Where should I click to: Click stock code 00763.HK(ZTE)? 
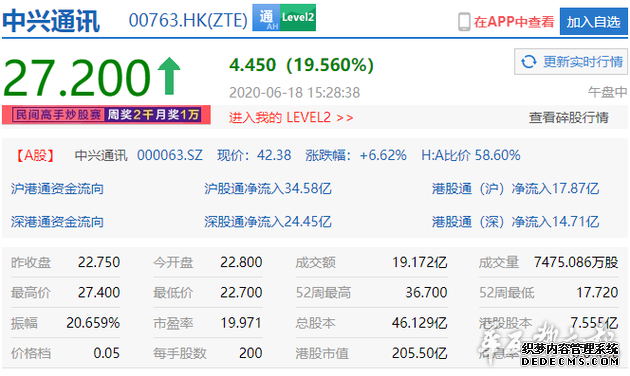tap(188, 20)
